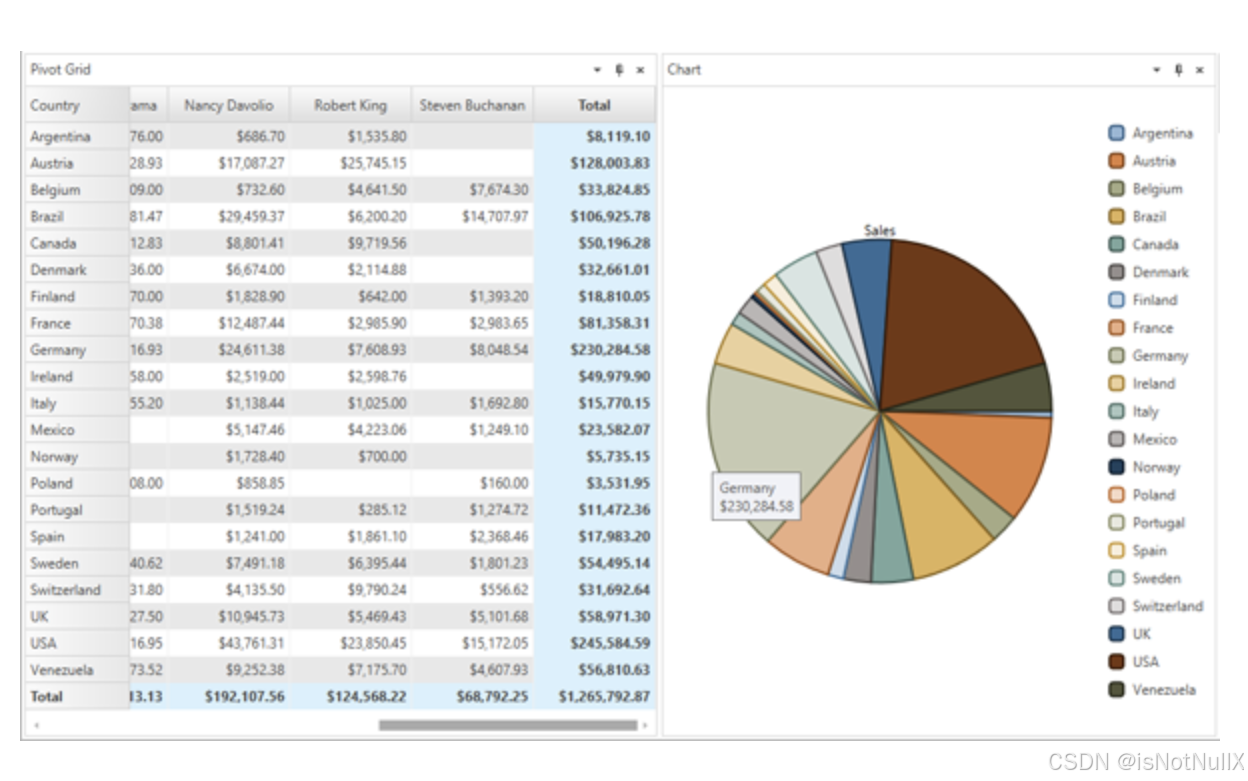This screenshot has height=781, width=1248.
Task: Click the Germany legend color swatch
Action: [1117, 355]
